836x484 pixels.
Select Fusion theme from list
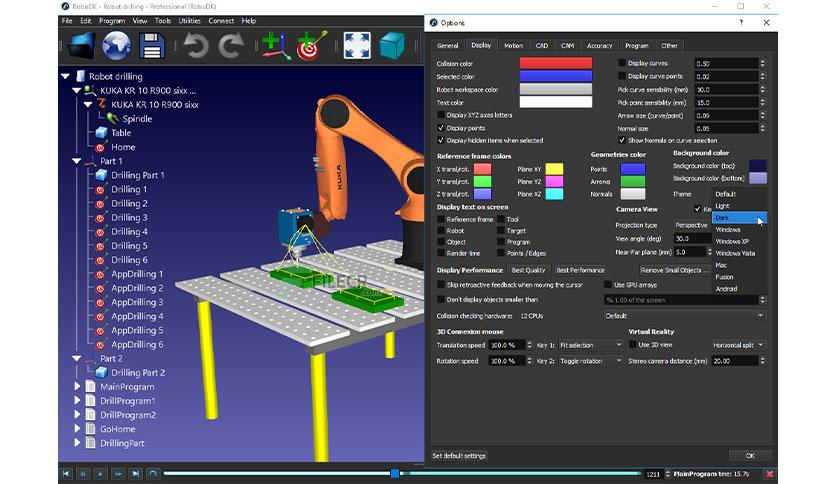tap(739, 277)
